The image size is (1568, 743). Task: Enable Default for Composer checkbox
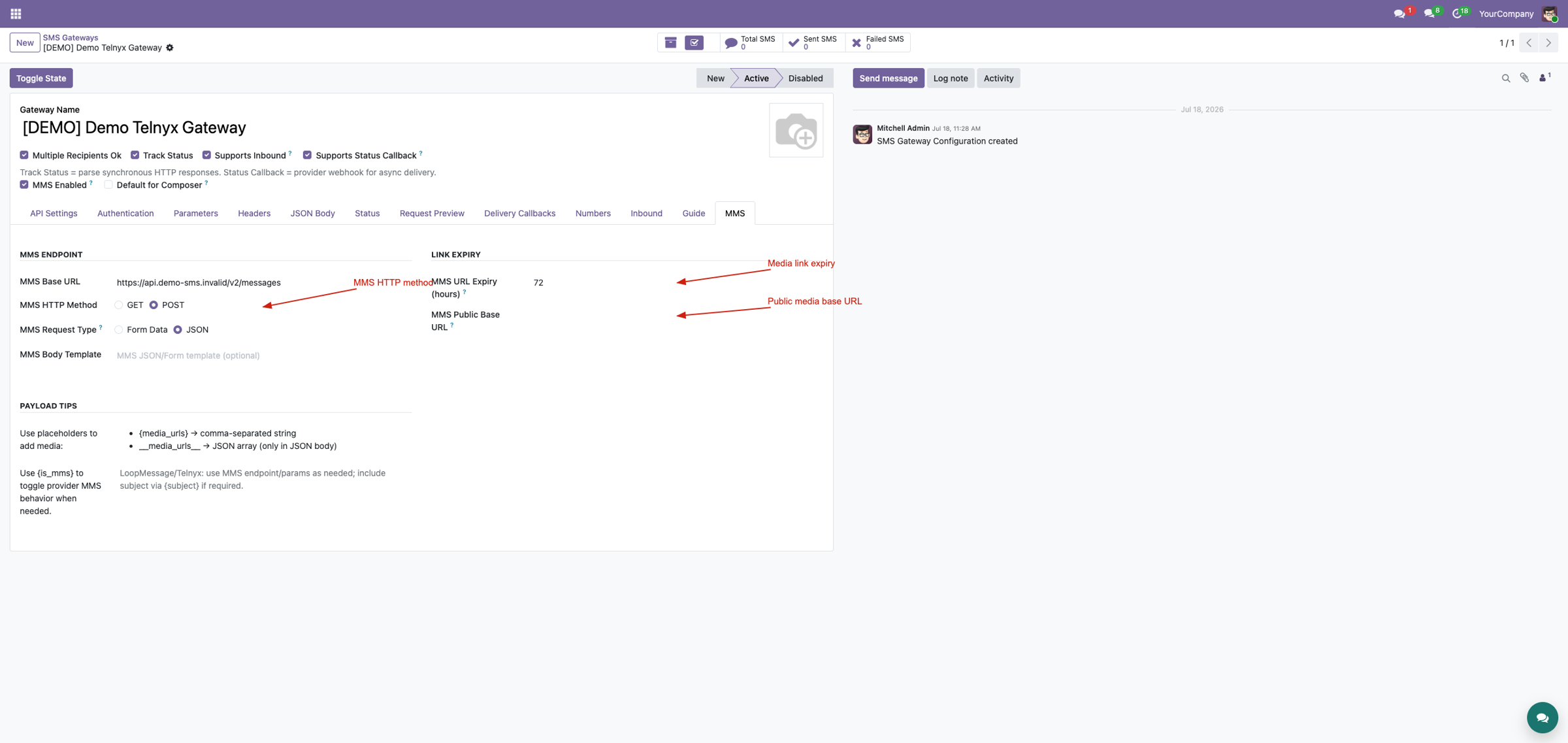[108, 185]
